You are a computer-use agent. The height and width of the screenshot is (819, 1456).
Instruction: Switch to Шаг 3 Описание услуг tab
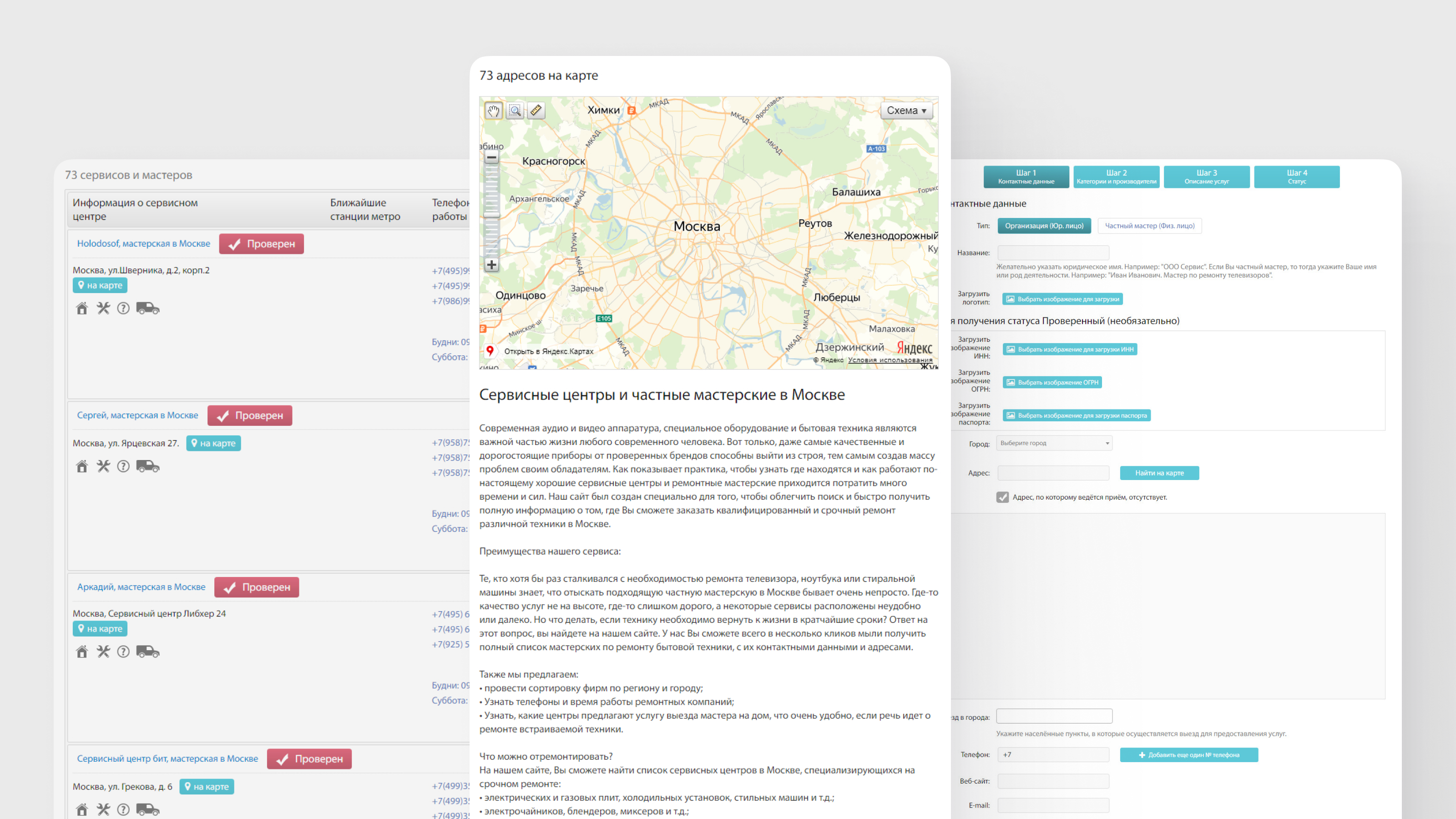pyautogui.click(x=1206, y=177)
